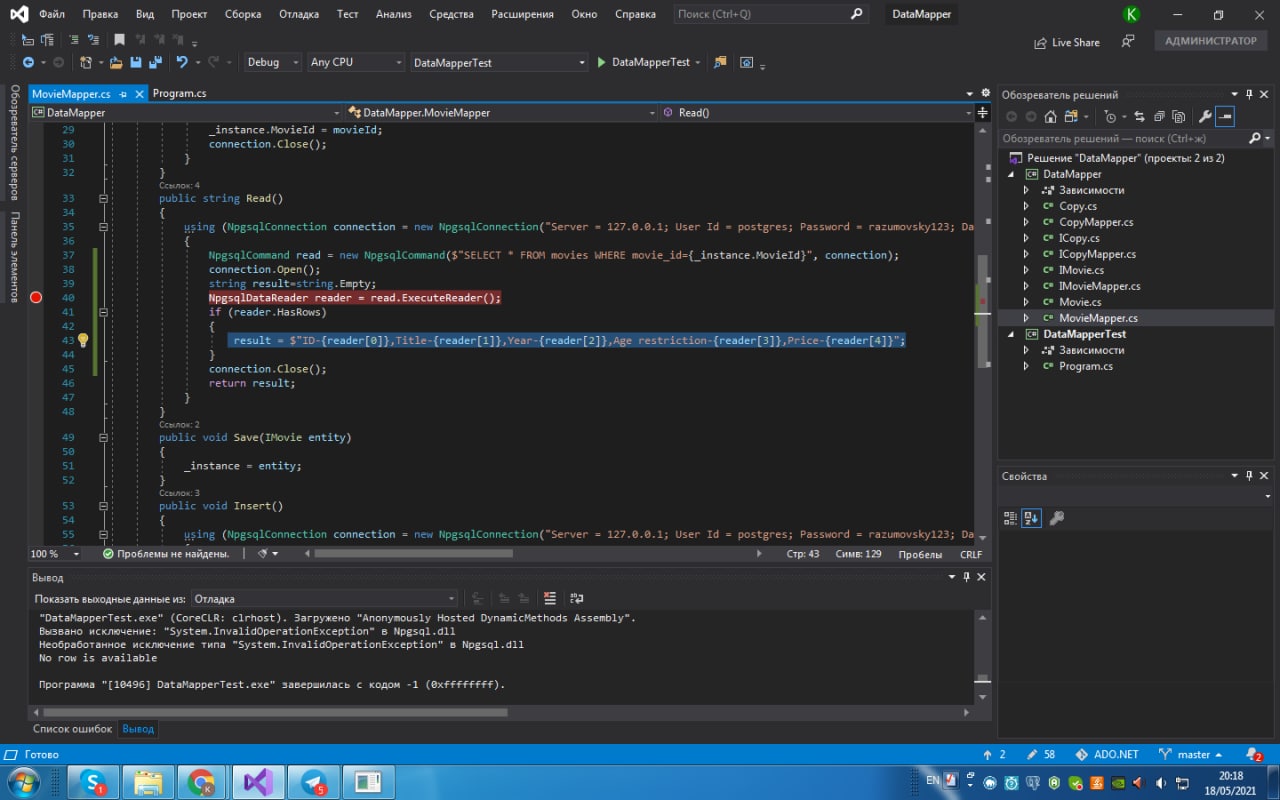
Task: Open Any CPU platform dropdown
Action: coord(356,62)
